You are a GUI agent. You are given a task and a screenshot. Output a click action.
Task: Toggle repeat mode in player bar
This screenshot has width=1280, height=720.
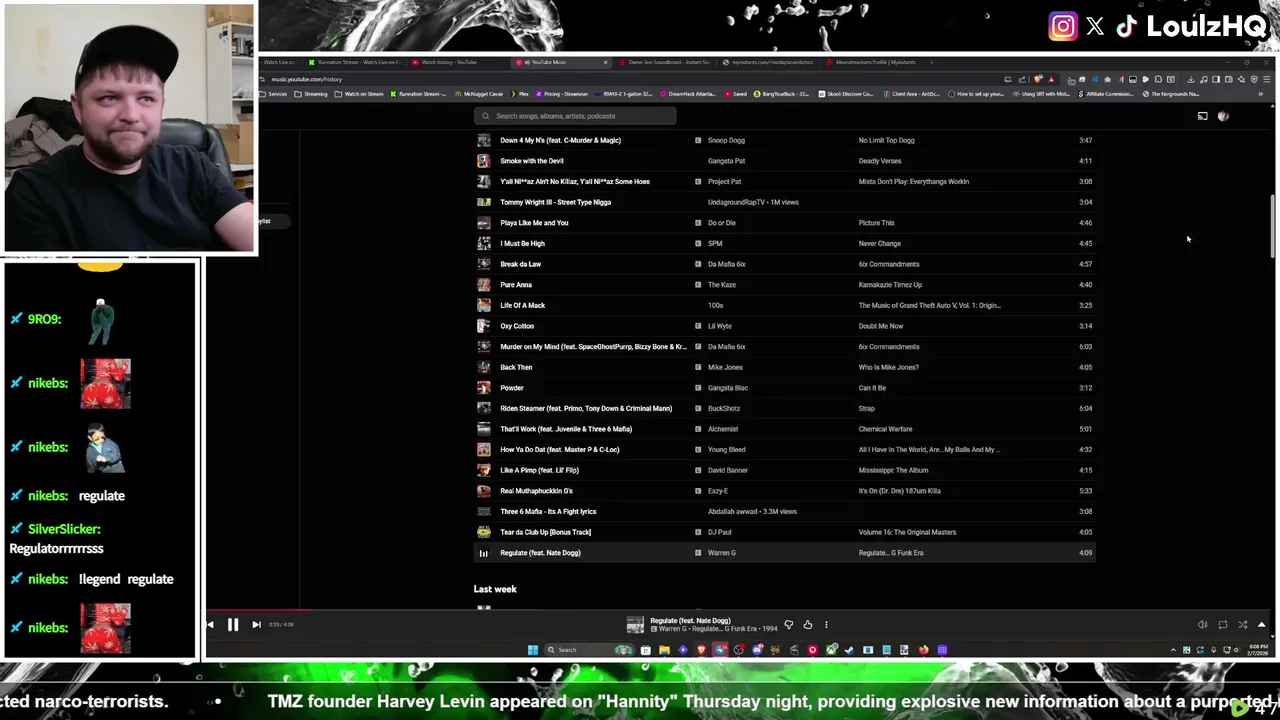coord(1222,625)
